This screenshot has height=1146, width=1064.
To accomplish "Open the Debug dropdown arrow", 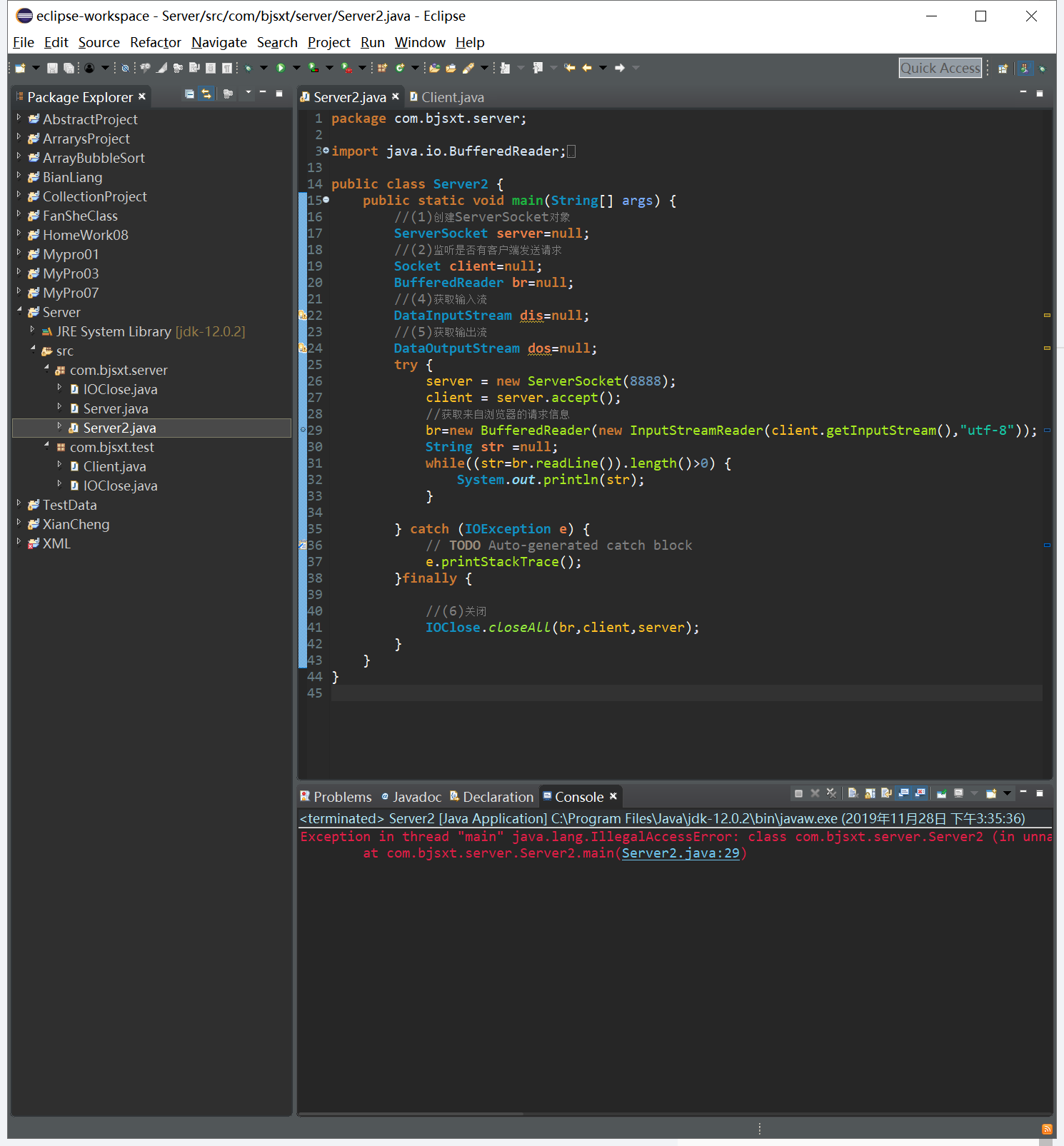I will pyautogui.click(x=264, y=68).
